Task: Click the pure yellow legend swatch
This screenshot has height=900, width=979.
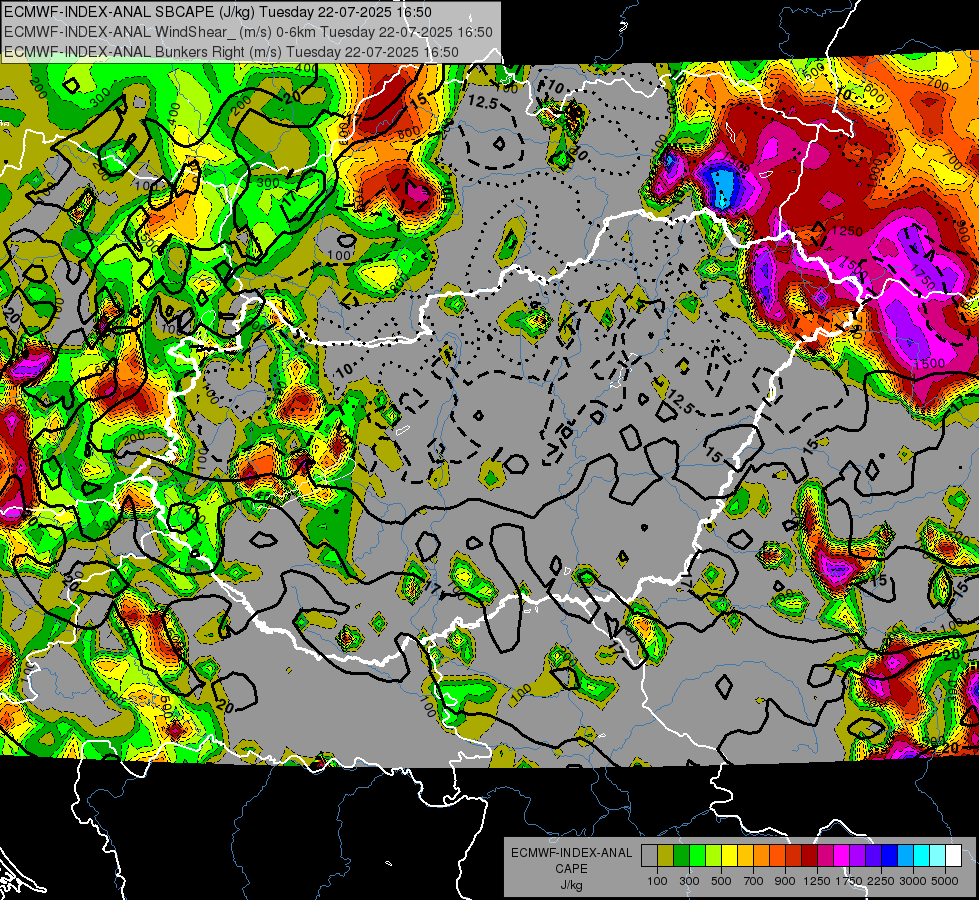Action: [730, 855]
